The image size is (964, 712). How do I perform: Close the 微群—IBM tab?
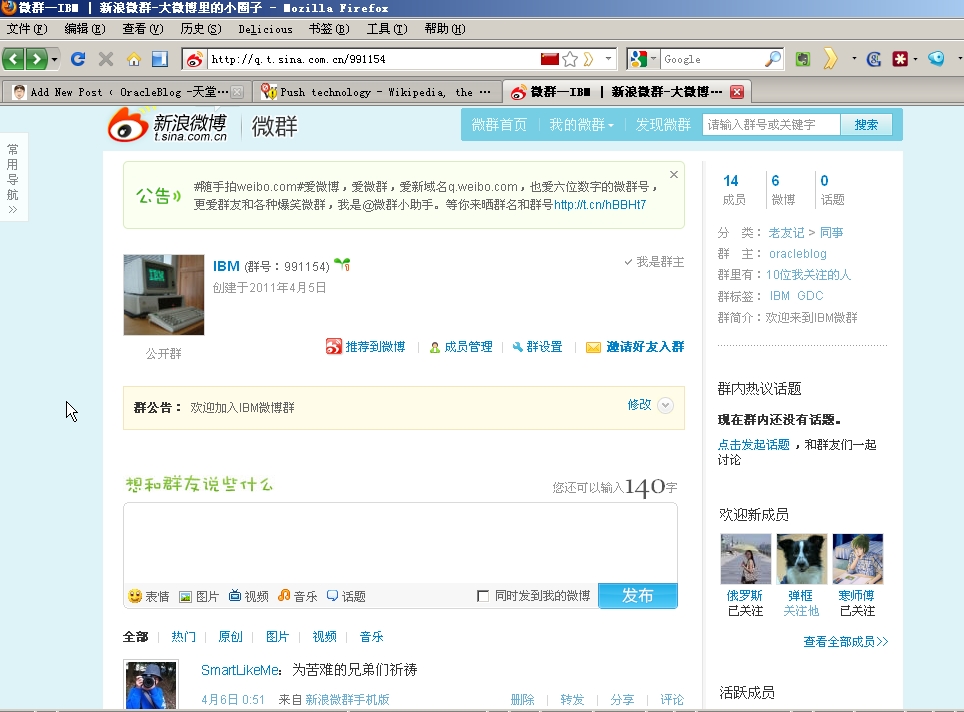coord(737,92)
